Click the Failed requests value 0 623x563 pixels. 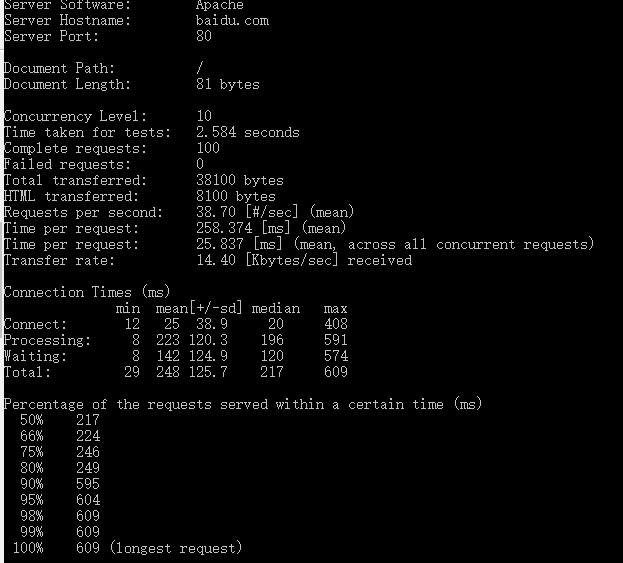pyautogui.click(x=200, y=164)
